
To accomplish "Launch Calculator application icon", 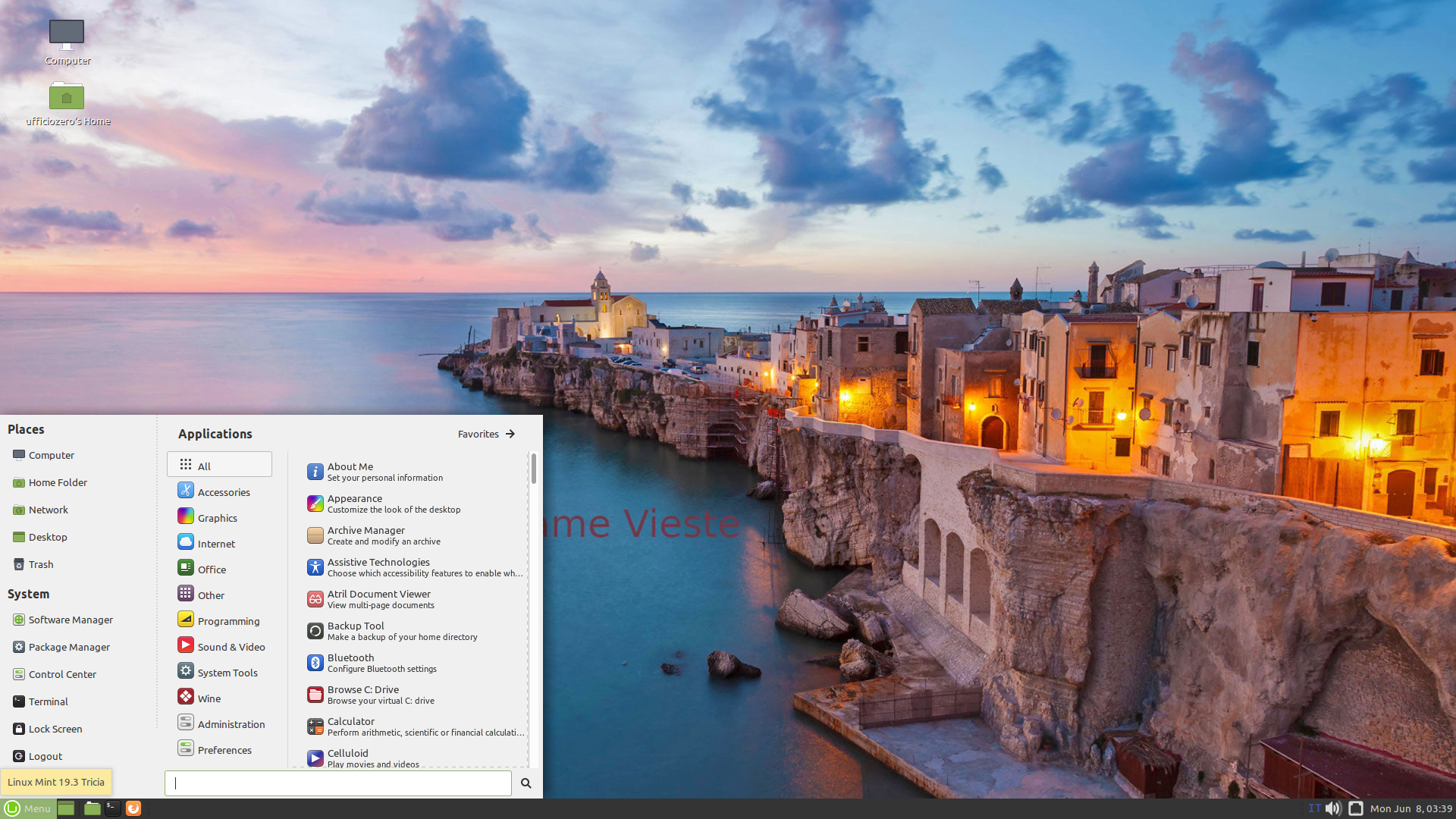I will [x=315, y=726].
